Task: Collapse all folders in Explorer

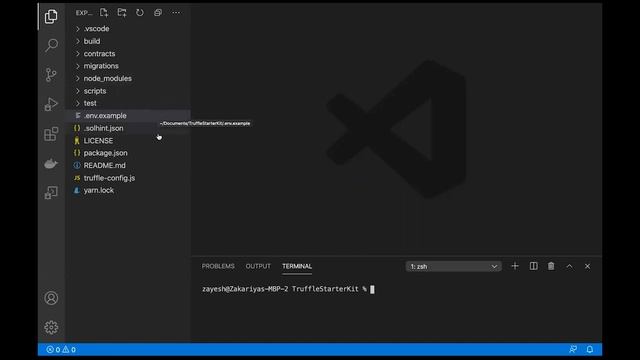Action: (x=158, y=13)
